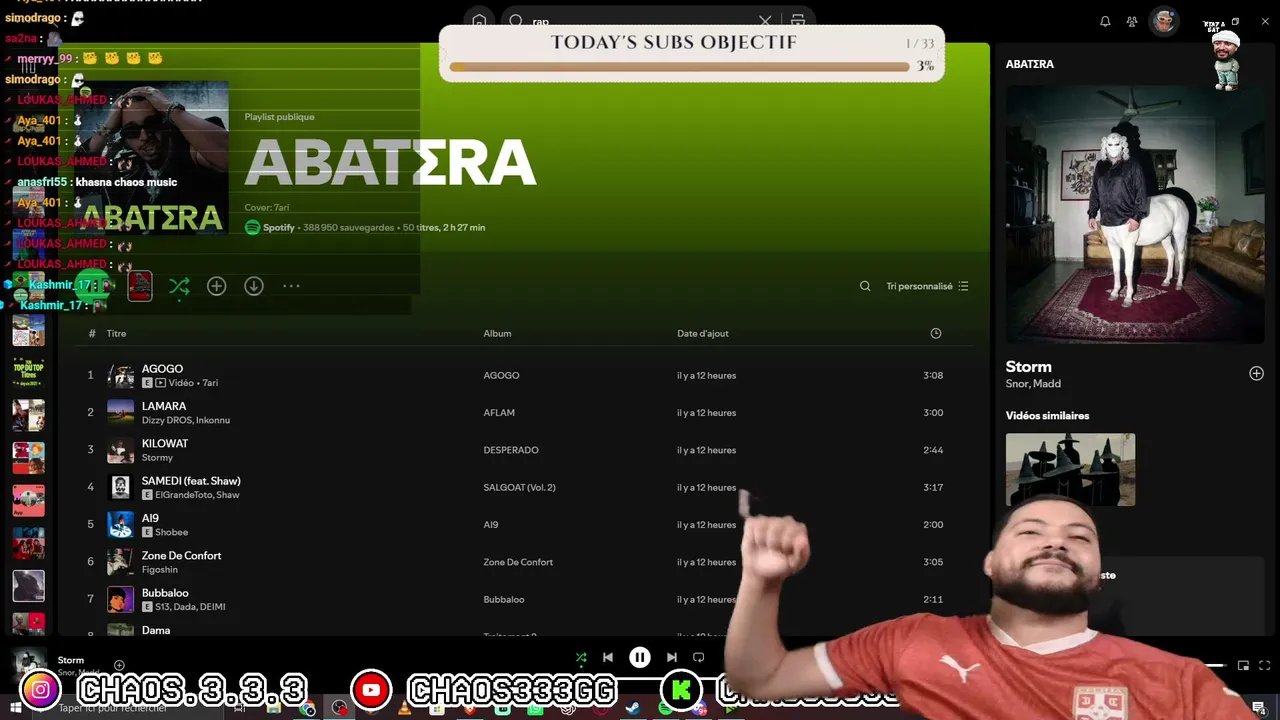This screenshot has width=1280, height=720.
Task: Open the notifications bell
Action: tap(1105, 21)
